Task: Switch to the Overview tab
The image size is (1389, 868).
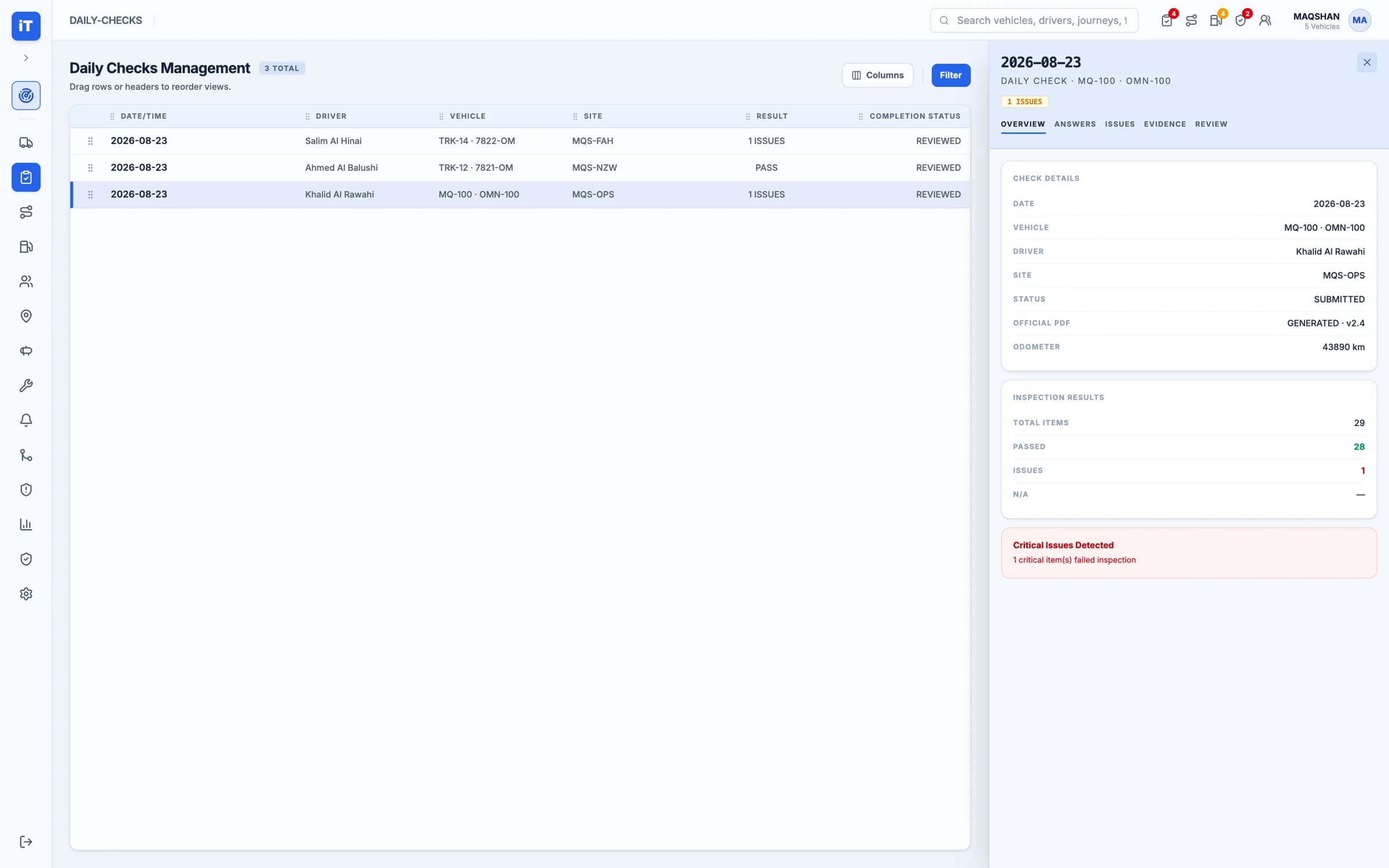Action: (1023, 124)
